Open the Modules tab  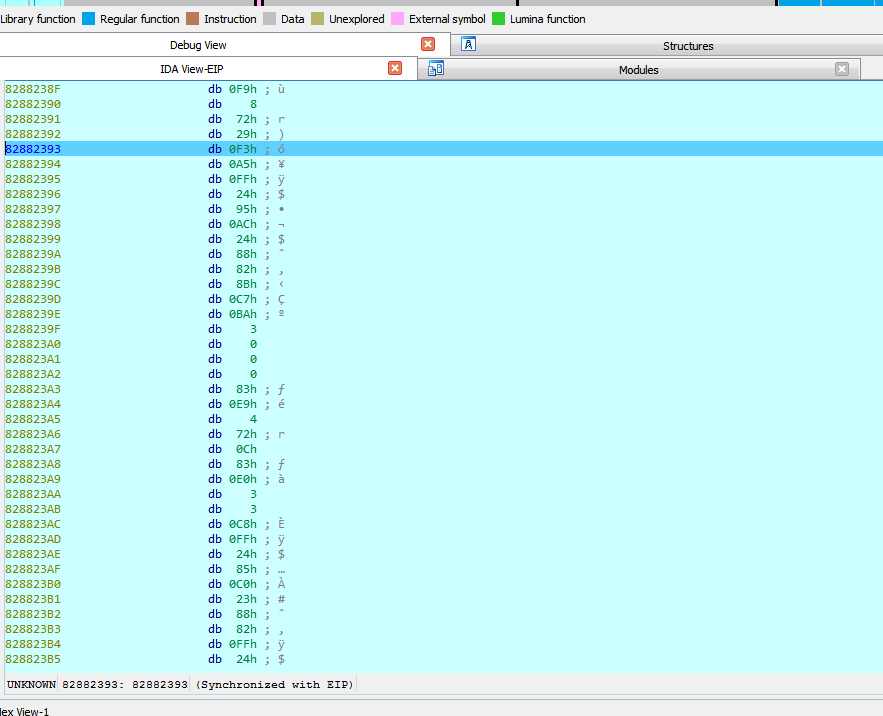click(638, 70)
